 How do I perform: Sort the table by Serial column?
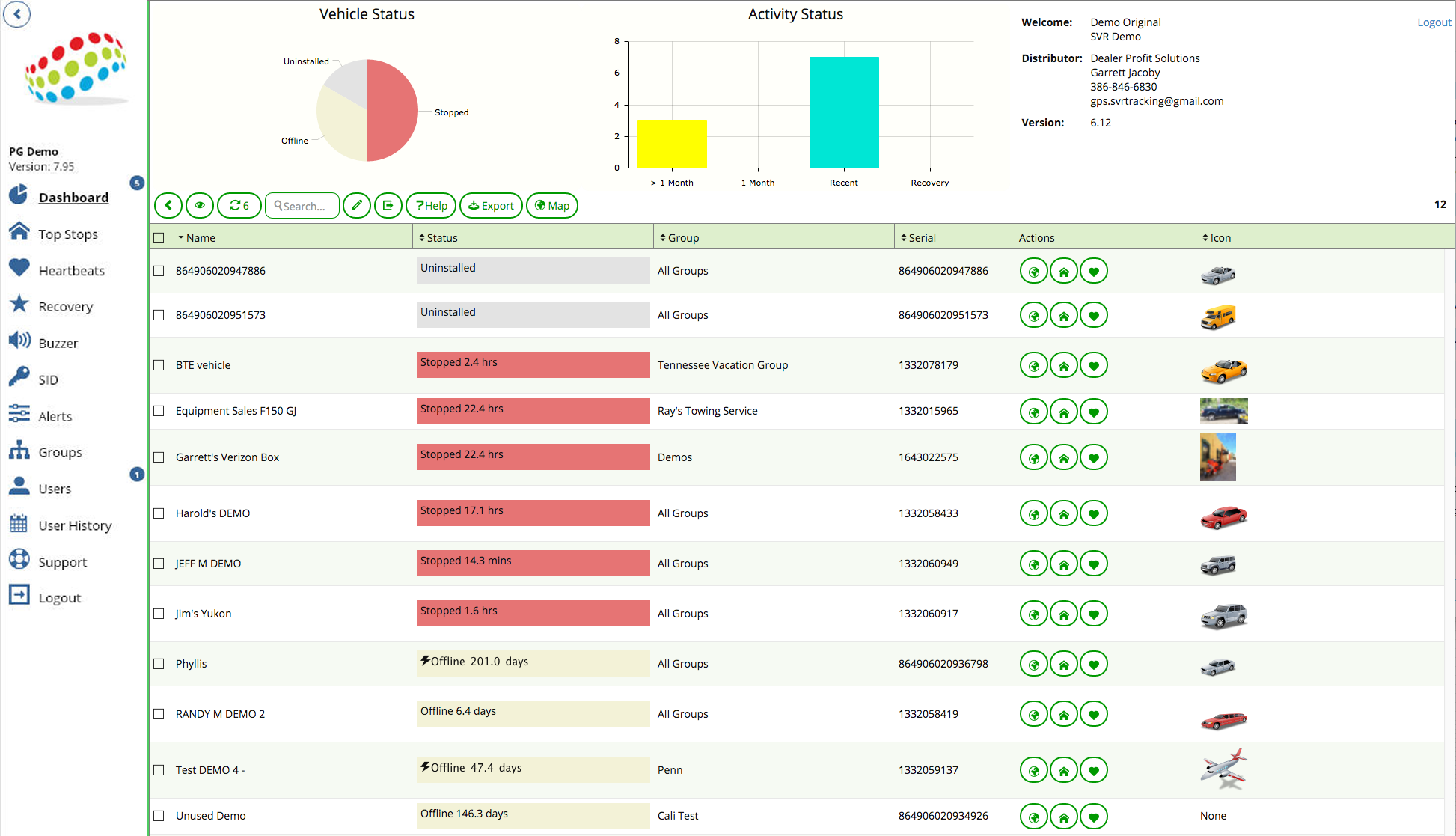point(922,237)
